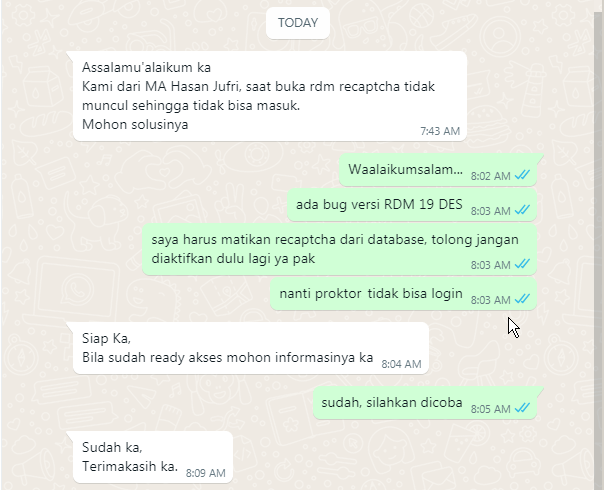Select the Assalamu'alaikum ka incoming message
Image resolution: width=604 pixels, height=490 pixels.
click(x=270, y=96)
